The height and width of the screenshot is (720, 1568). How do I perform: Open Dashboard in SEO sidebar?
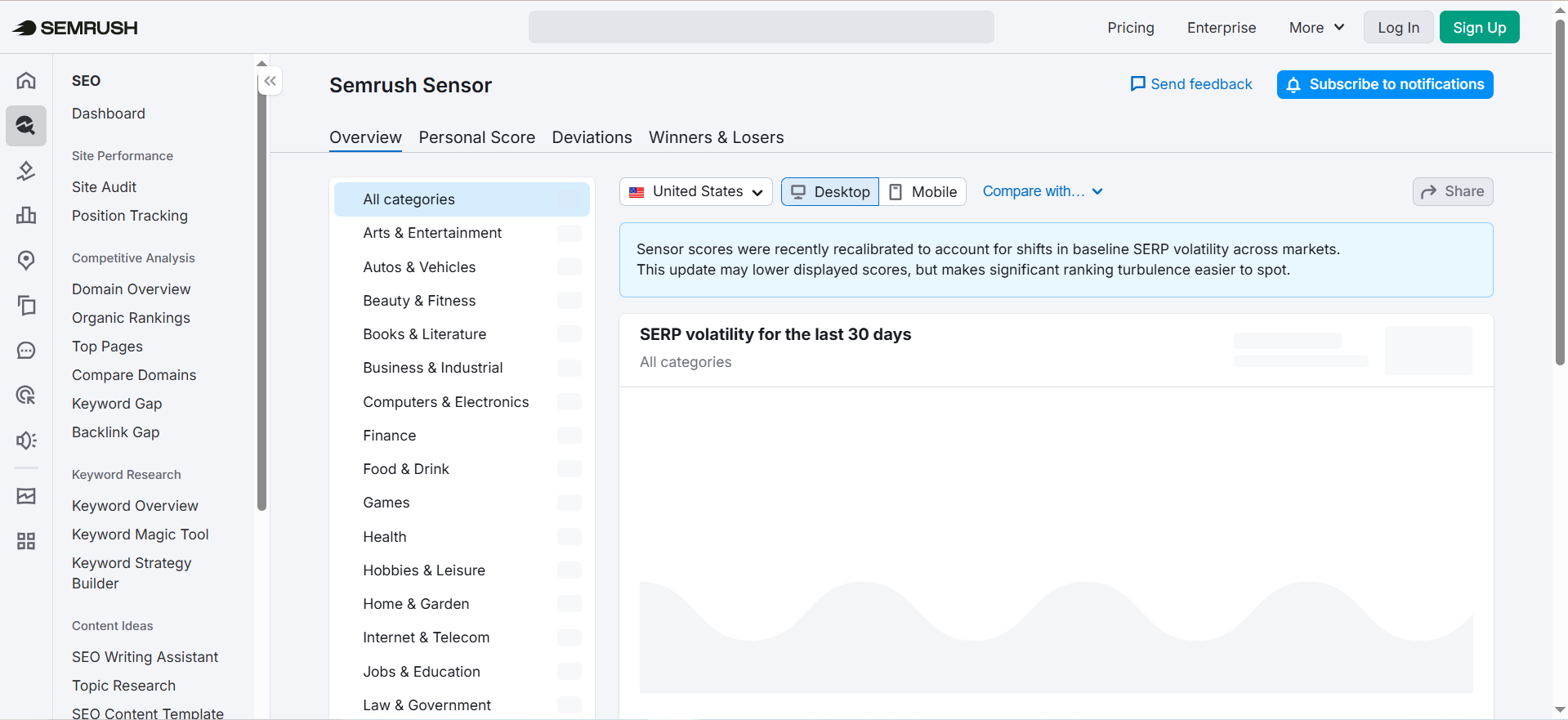click(109, 114)
